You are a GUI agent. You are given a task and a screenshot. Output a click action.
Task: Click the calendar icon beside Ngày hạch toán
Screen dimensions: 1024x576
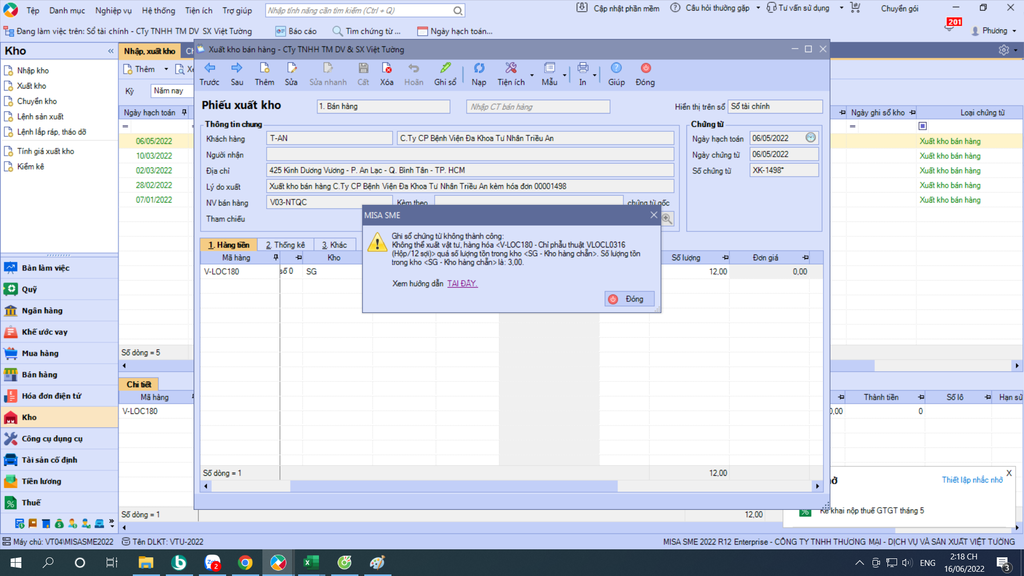(810, 138)
